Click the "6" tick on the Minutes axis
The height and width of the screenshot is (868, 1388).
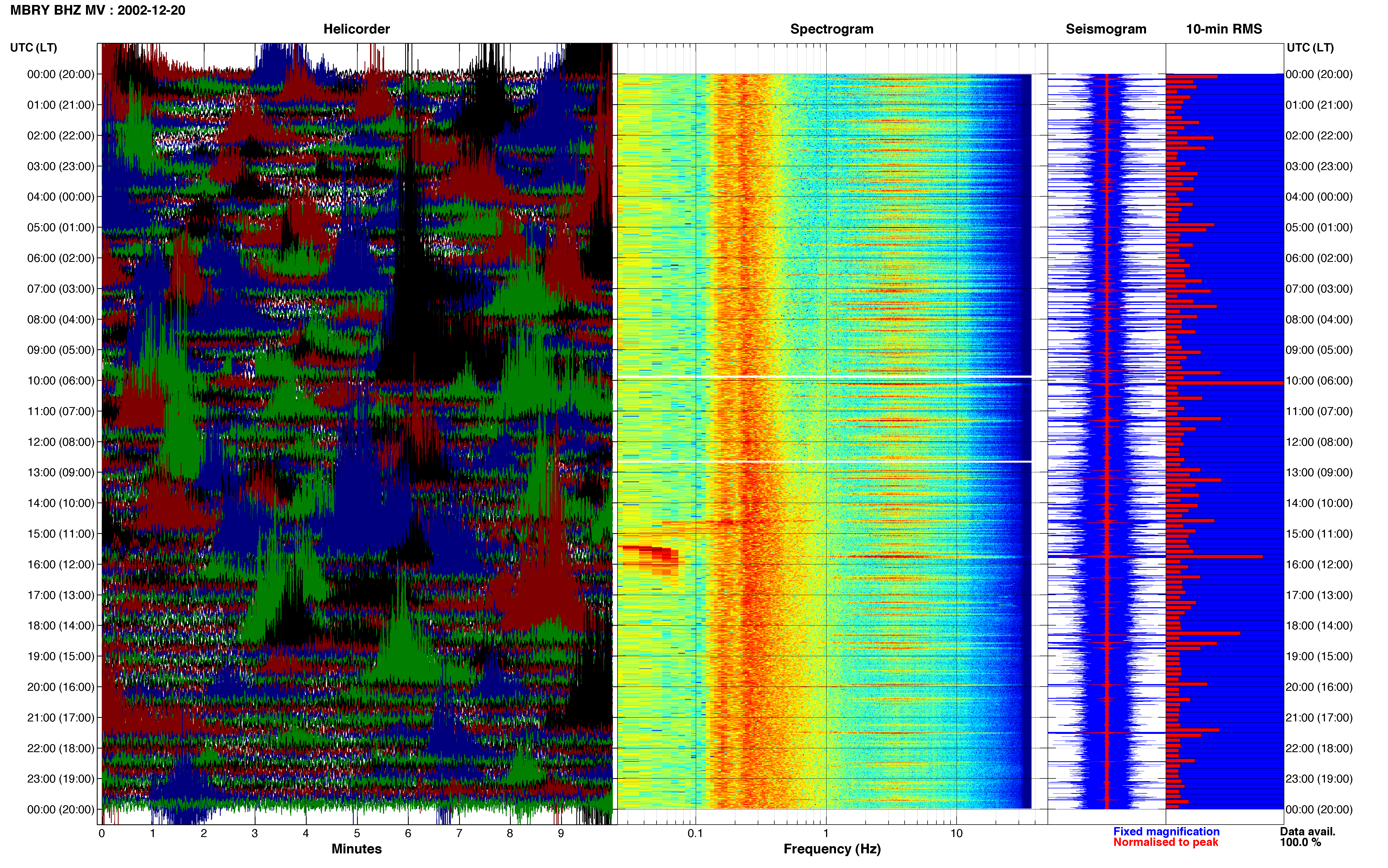click(x=408, y=833)
